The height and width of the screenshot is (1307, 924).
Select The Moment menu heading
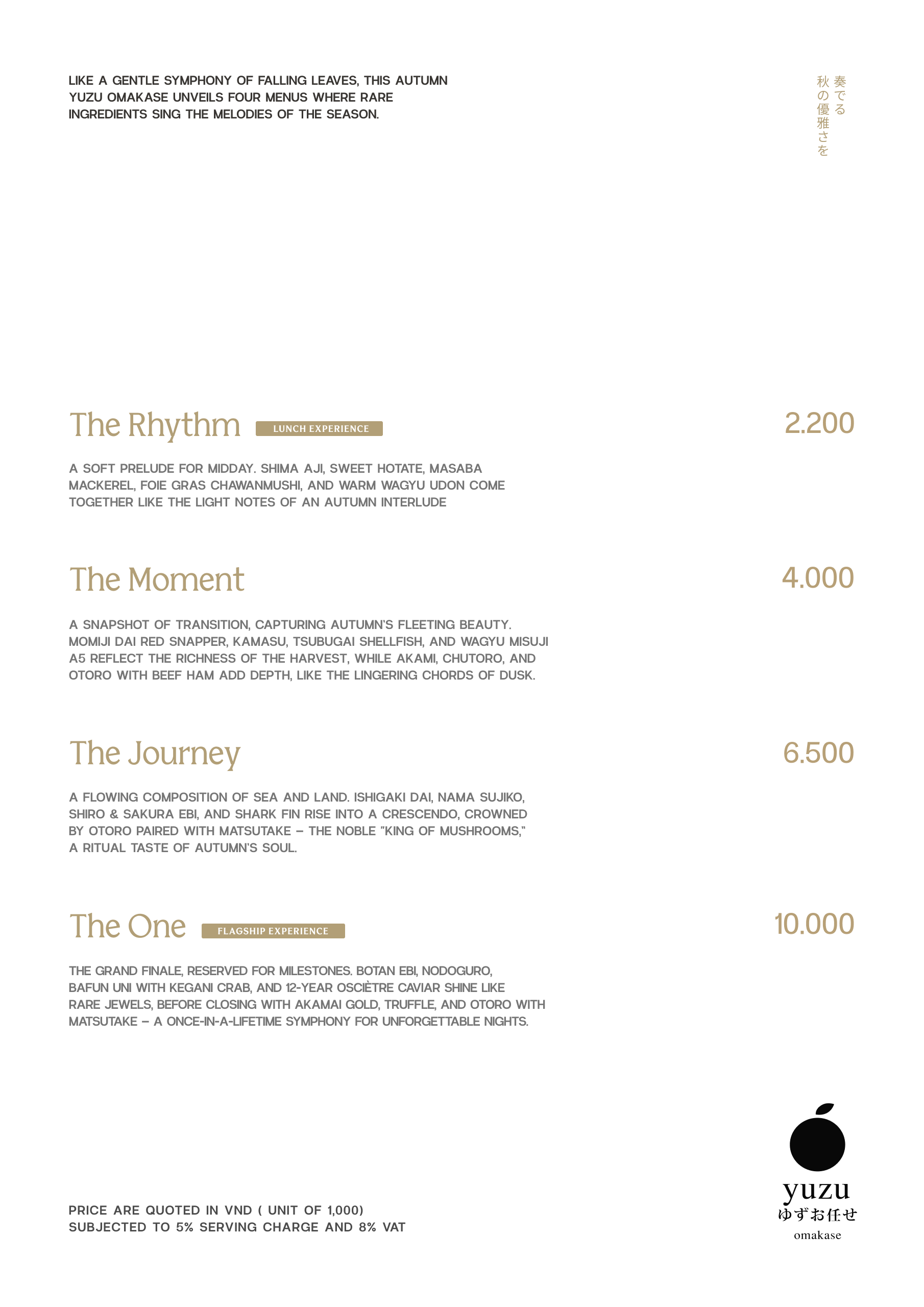(157, 579)
